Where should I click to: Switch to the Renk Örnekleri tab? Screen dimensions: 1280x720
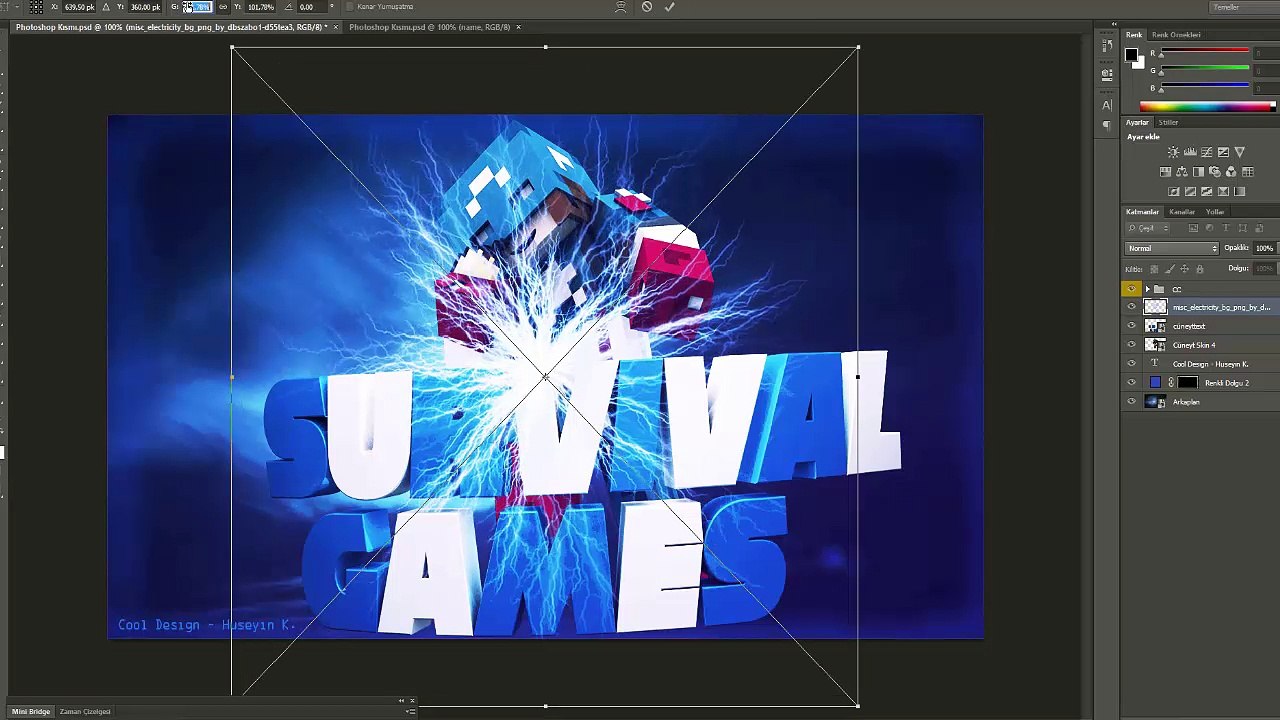(x=1177, y=35)
